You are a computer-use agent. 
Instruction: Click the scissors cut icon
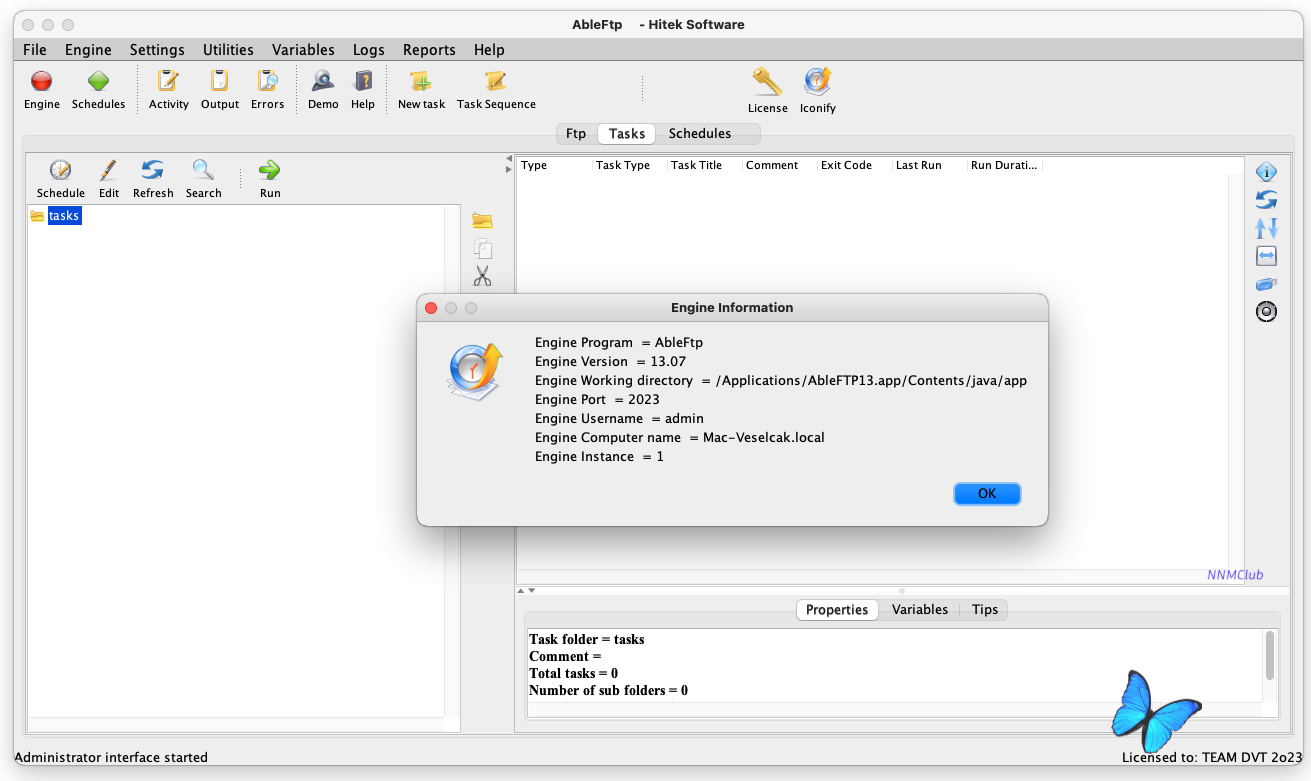[483, 276]
